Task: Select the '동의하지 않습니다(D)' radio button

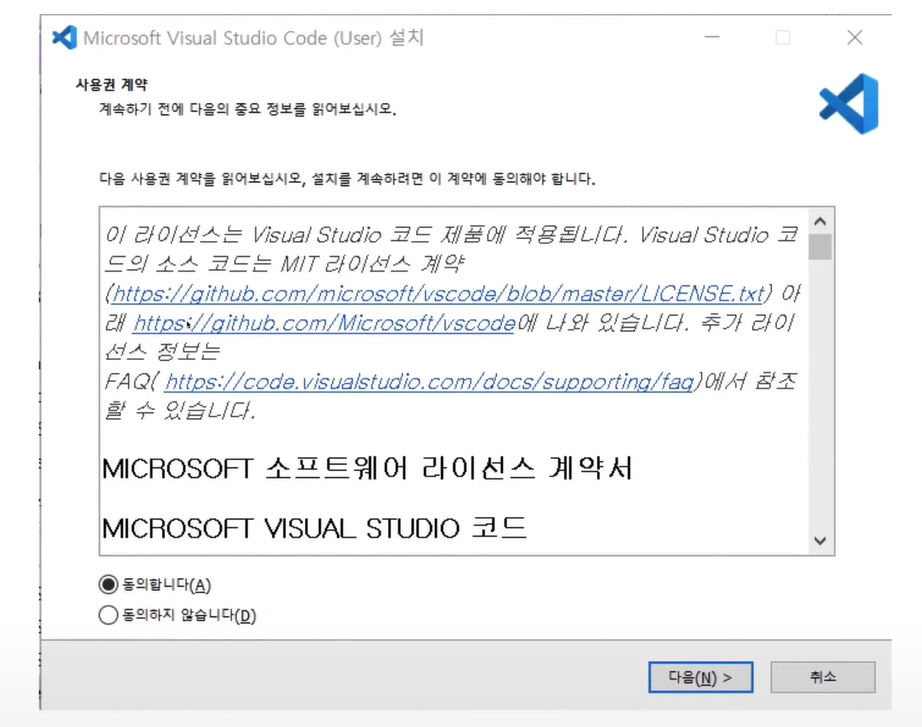Action: (108, 615)
